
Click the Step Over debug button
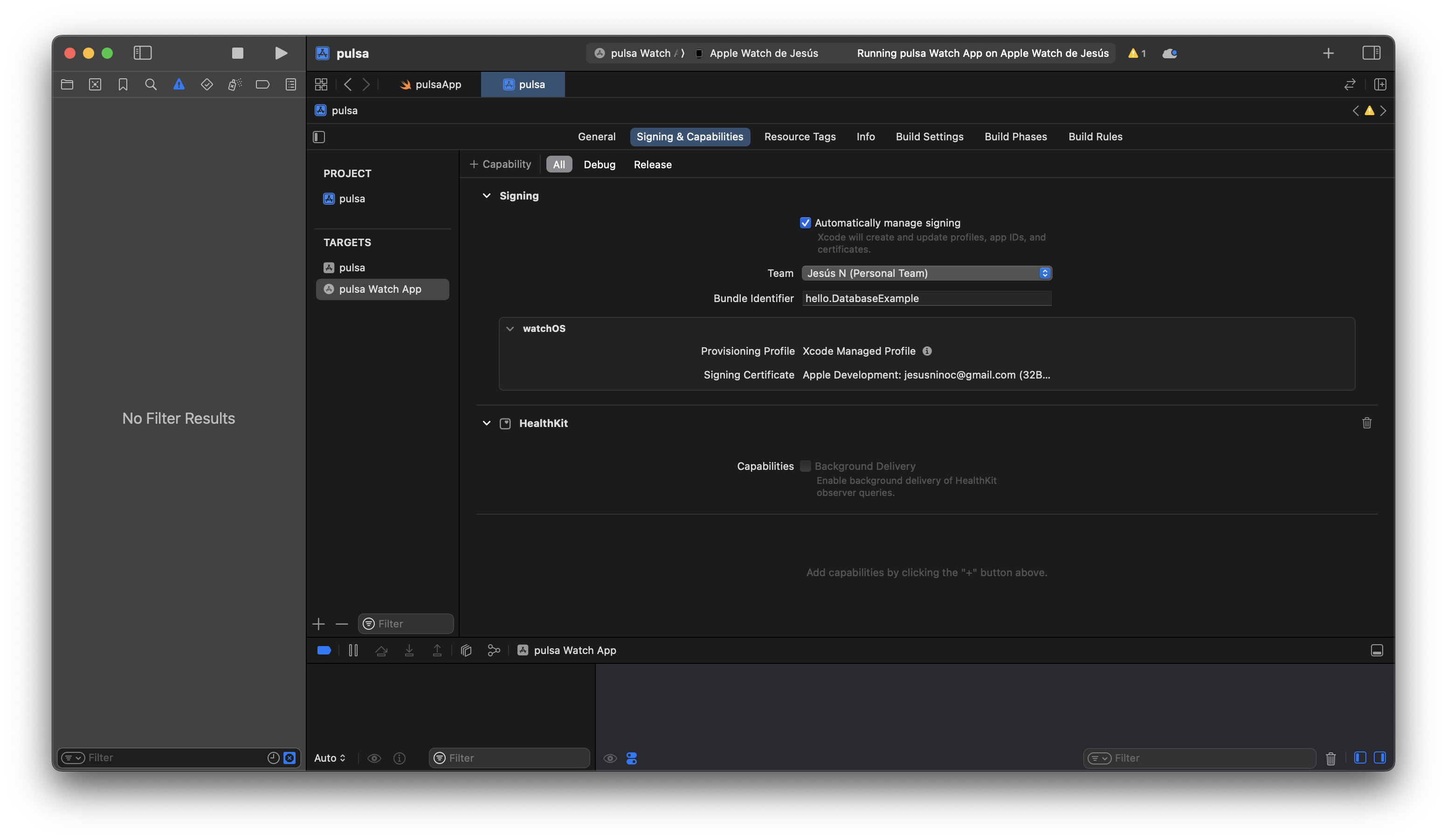(381, 650)
